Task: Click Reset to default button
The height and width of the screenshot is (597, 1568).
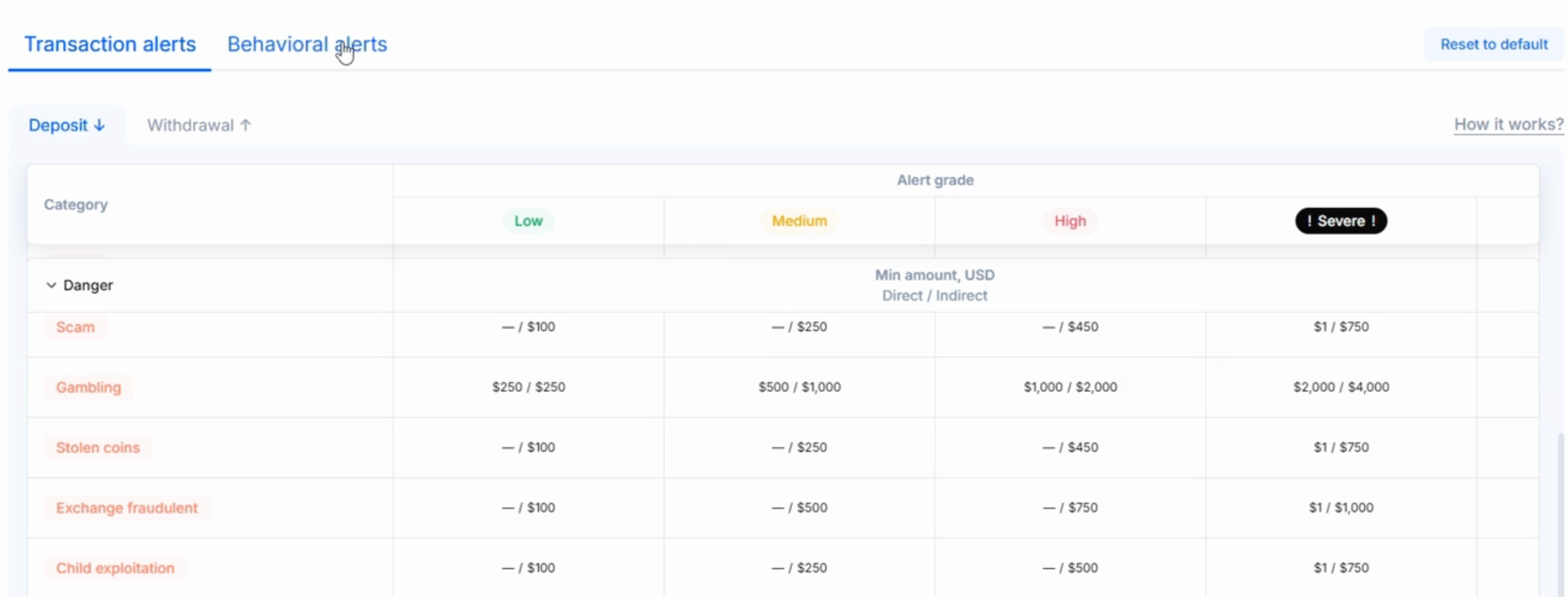Action: click(x=1493, y=45)
